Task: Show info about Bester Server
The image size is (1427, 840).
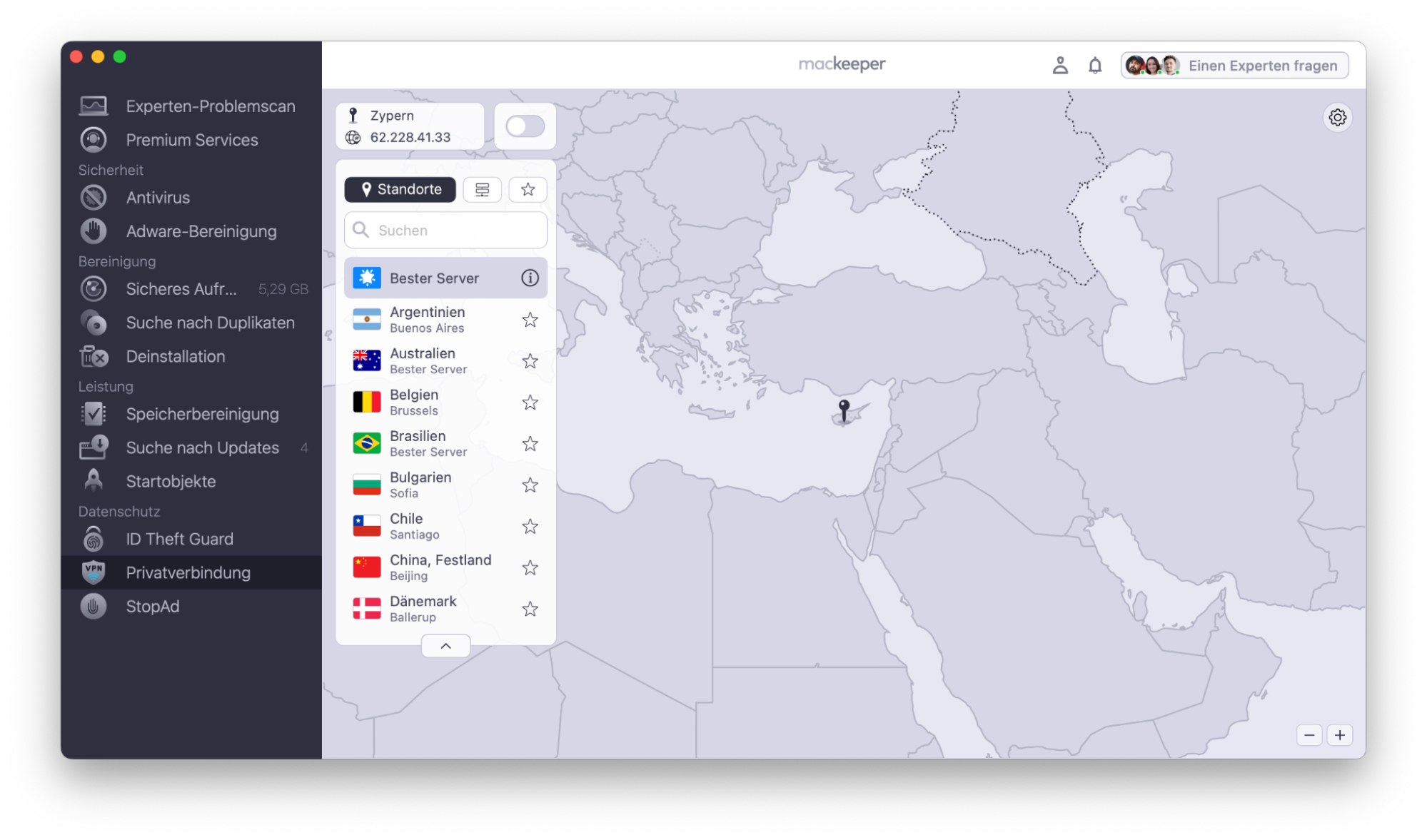Action: (x=529, y=278)
